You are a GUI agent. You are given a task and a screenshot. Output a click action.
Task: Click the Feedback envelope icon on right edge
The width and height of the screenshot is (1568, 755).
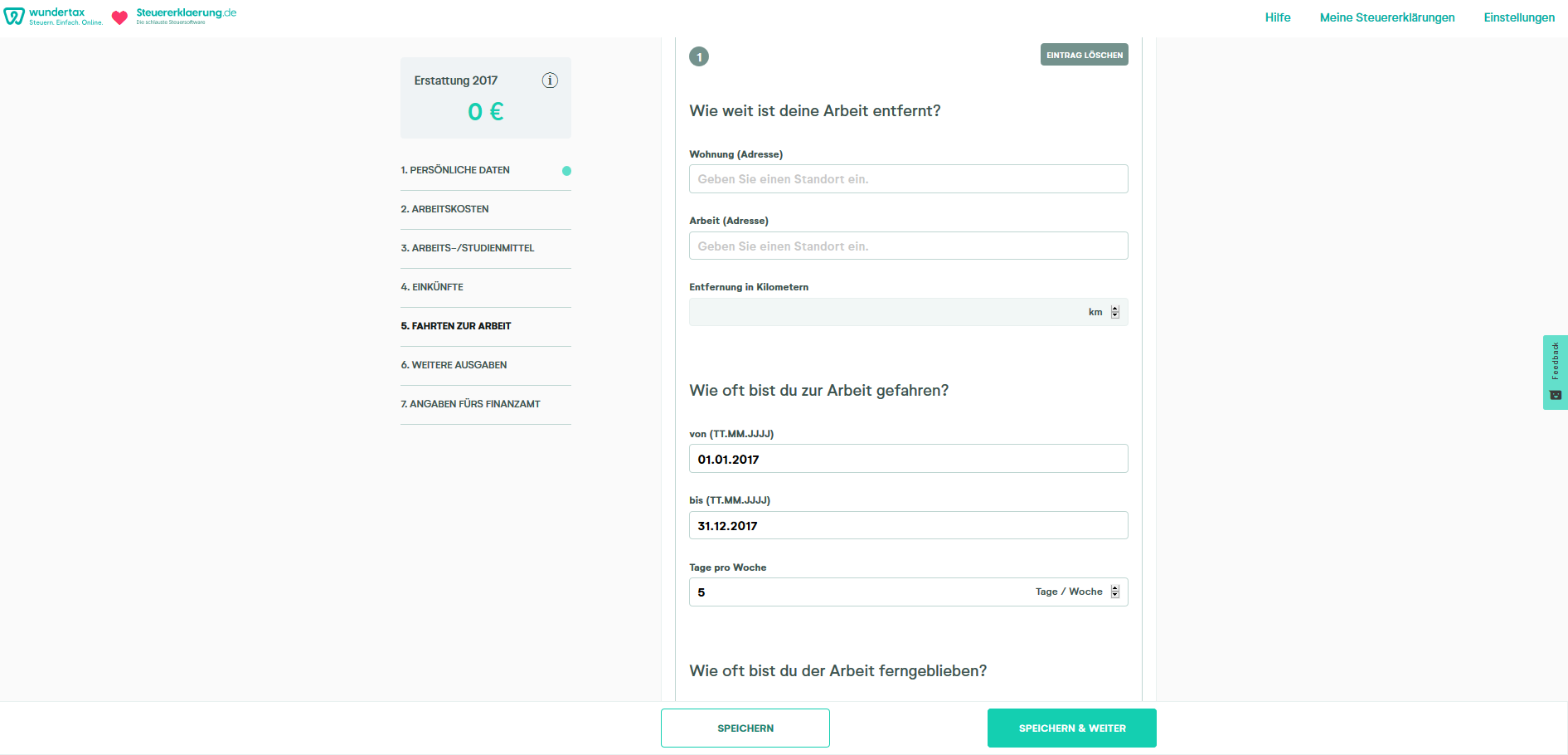pyautogui.click(x=1556, y=396)
